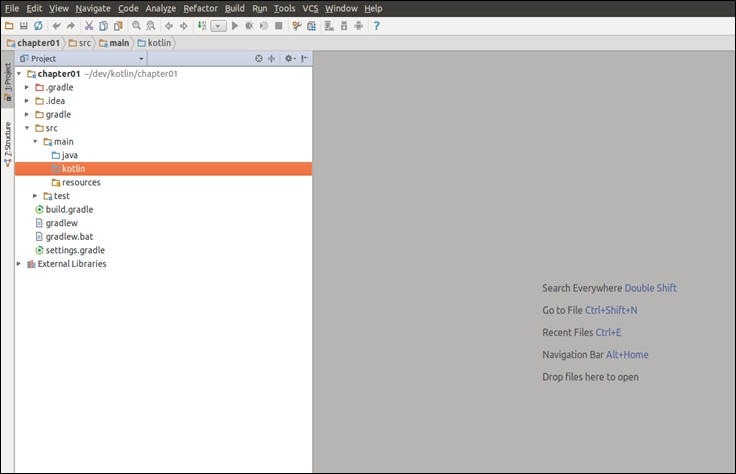736x474 pixels.
Task: Open the Build menu
Action: (234, 8)
